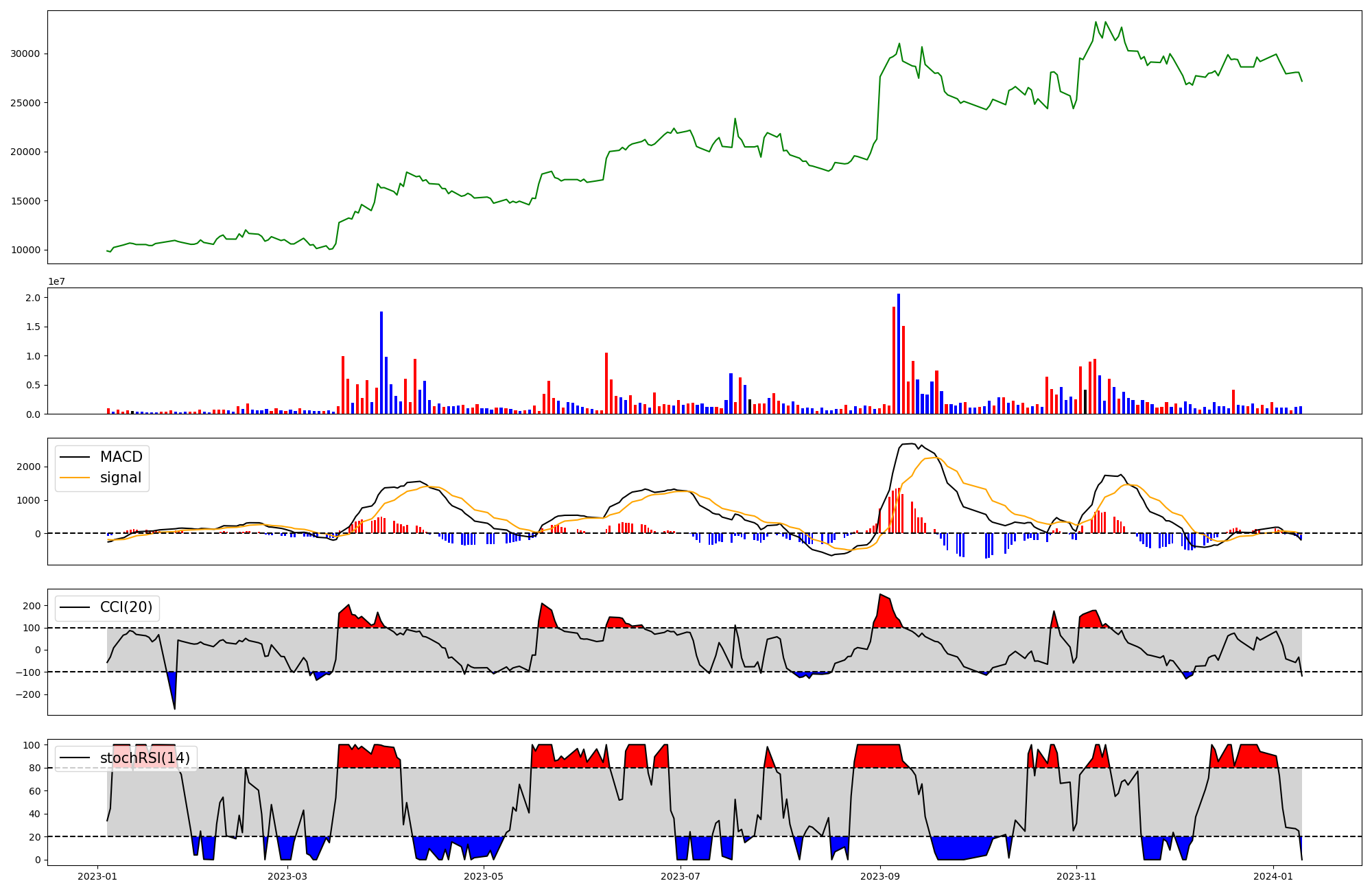Click the black MACD line sample in the legend
The height and width of the screenshot is (892, 1372).
click(75, 457)
